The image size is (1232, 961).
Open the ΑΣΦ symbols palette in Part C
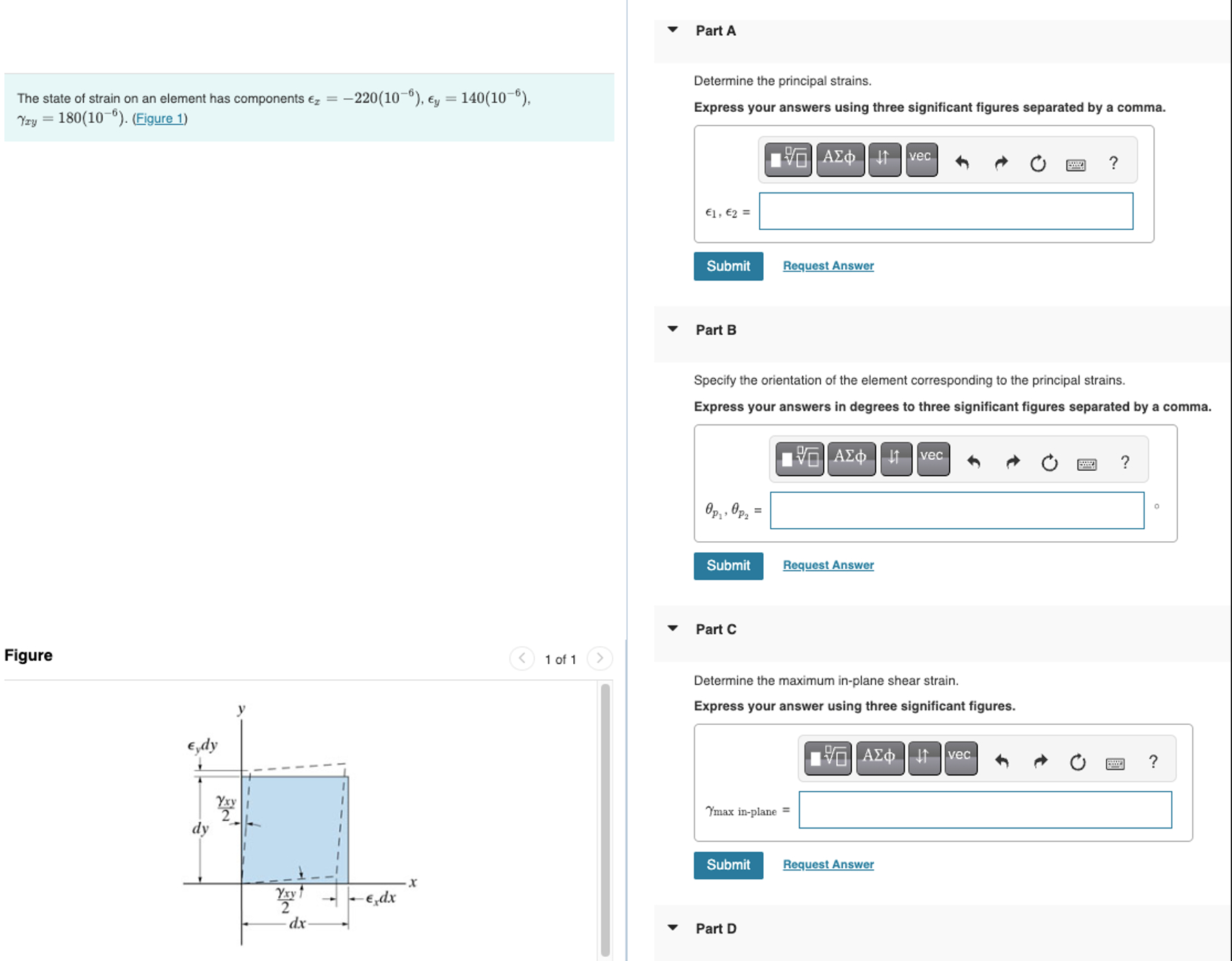pyautogui.click(x=878, y=757)
